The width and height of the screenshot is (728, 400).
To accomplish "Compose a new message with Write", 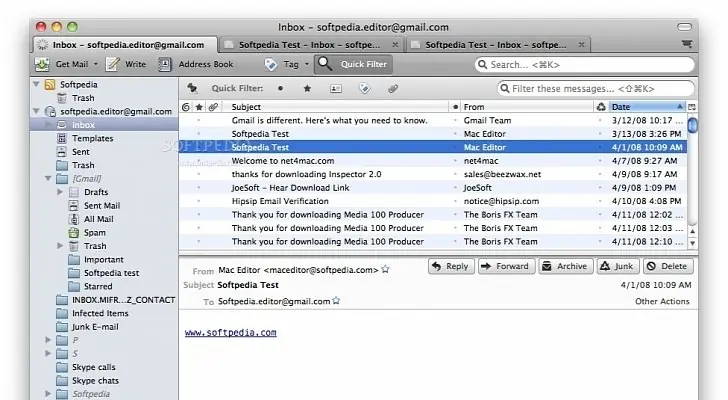I will tap(126, 64).
